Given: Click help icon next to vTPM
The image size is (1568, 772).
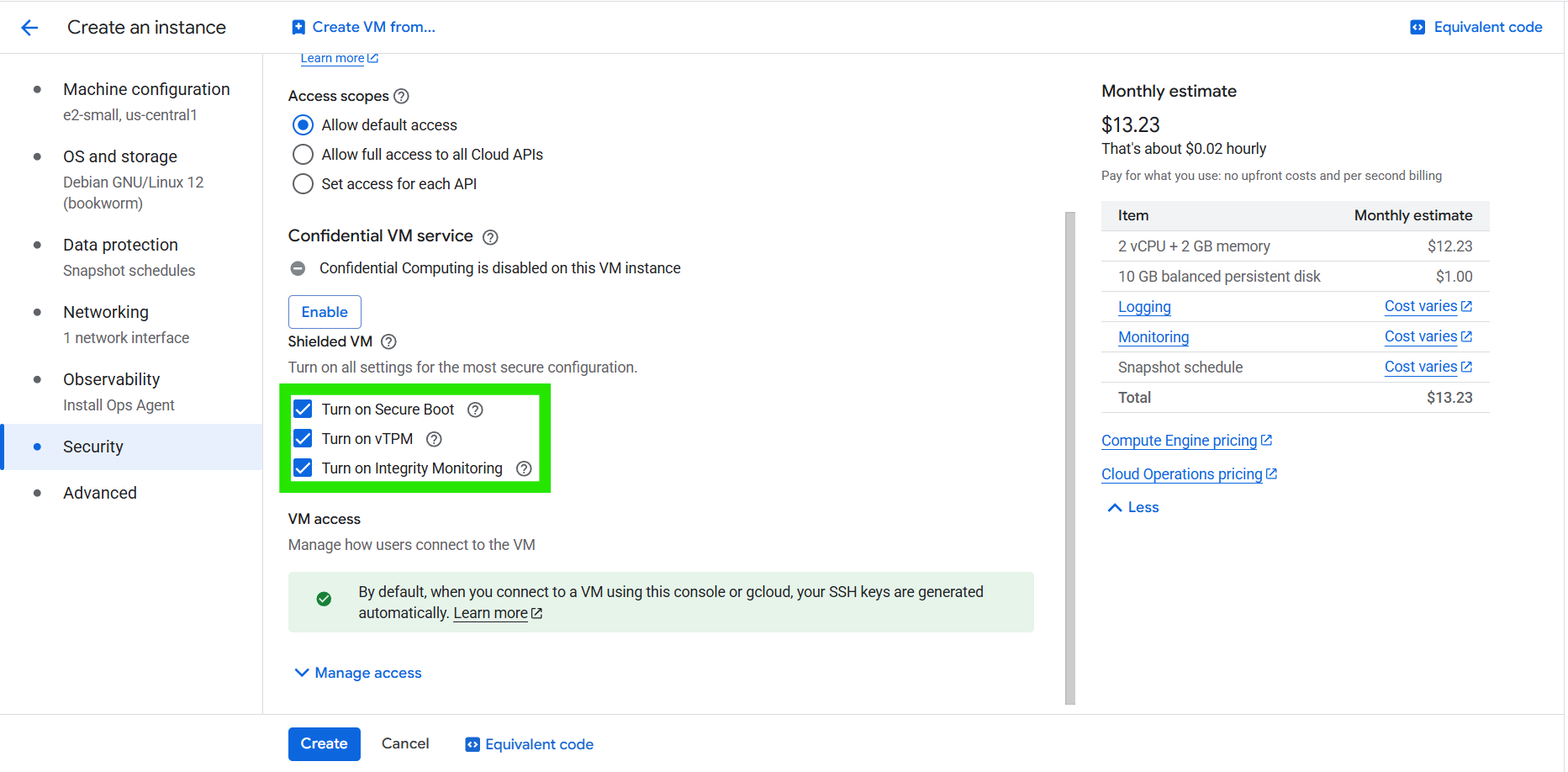Looking at the screenshot, I should click(434, 439).
